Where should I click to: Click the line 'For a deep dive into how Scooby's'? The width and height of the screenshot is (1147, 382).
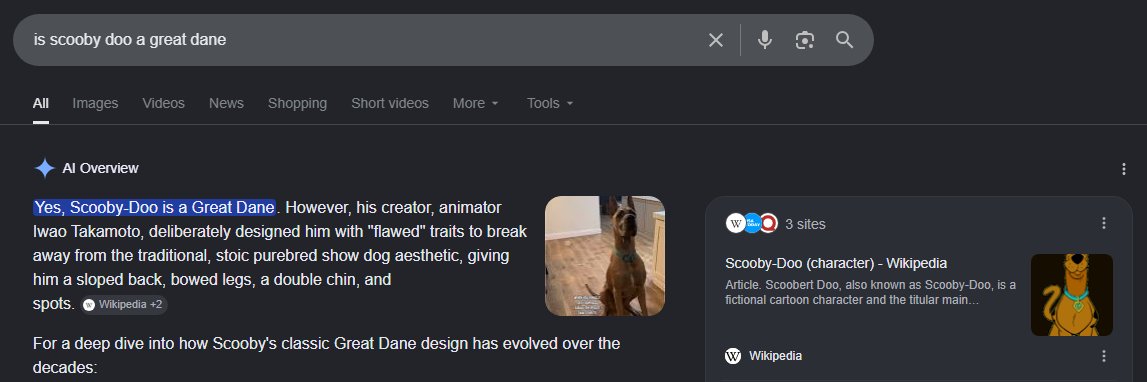(x=326, y=343)
